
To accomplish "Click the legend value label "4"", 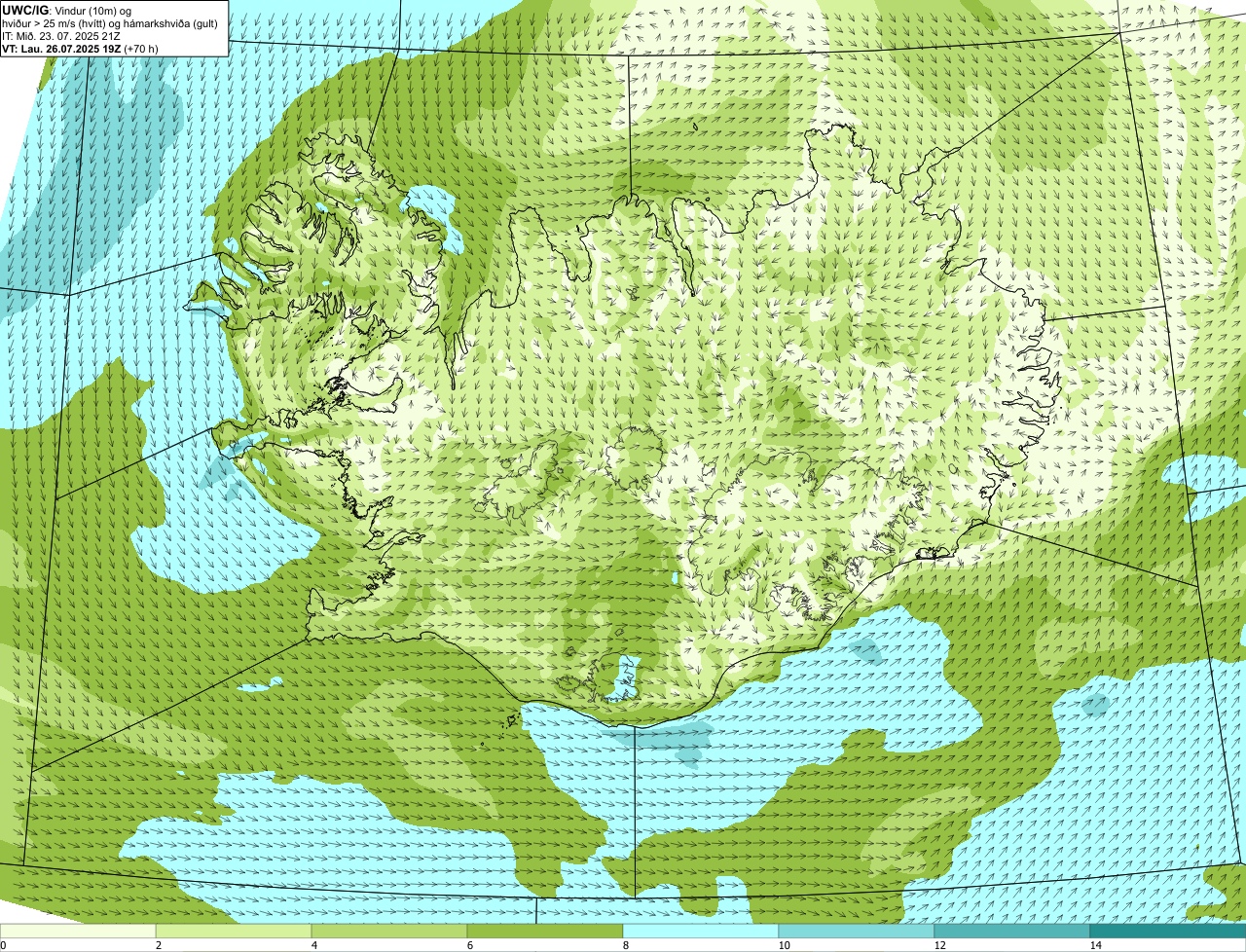I will (314, 945).
